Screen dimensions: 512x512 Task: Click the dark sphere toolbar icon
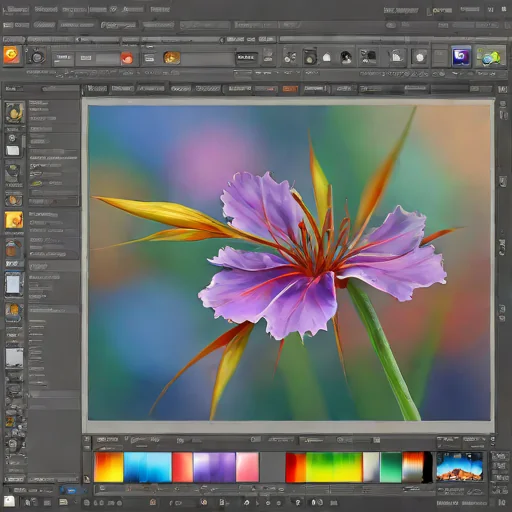click(x=346, y=58)
